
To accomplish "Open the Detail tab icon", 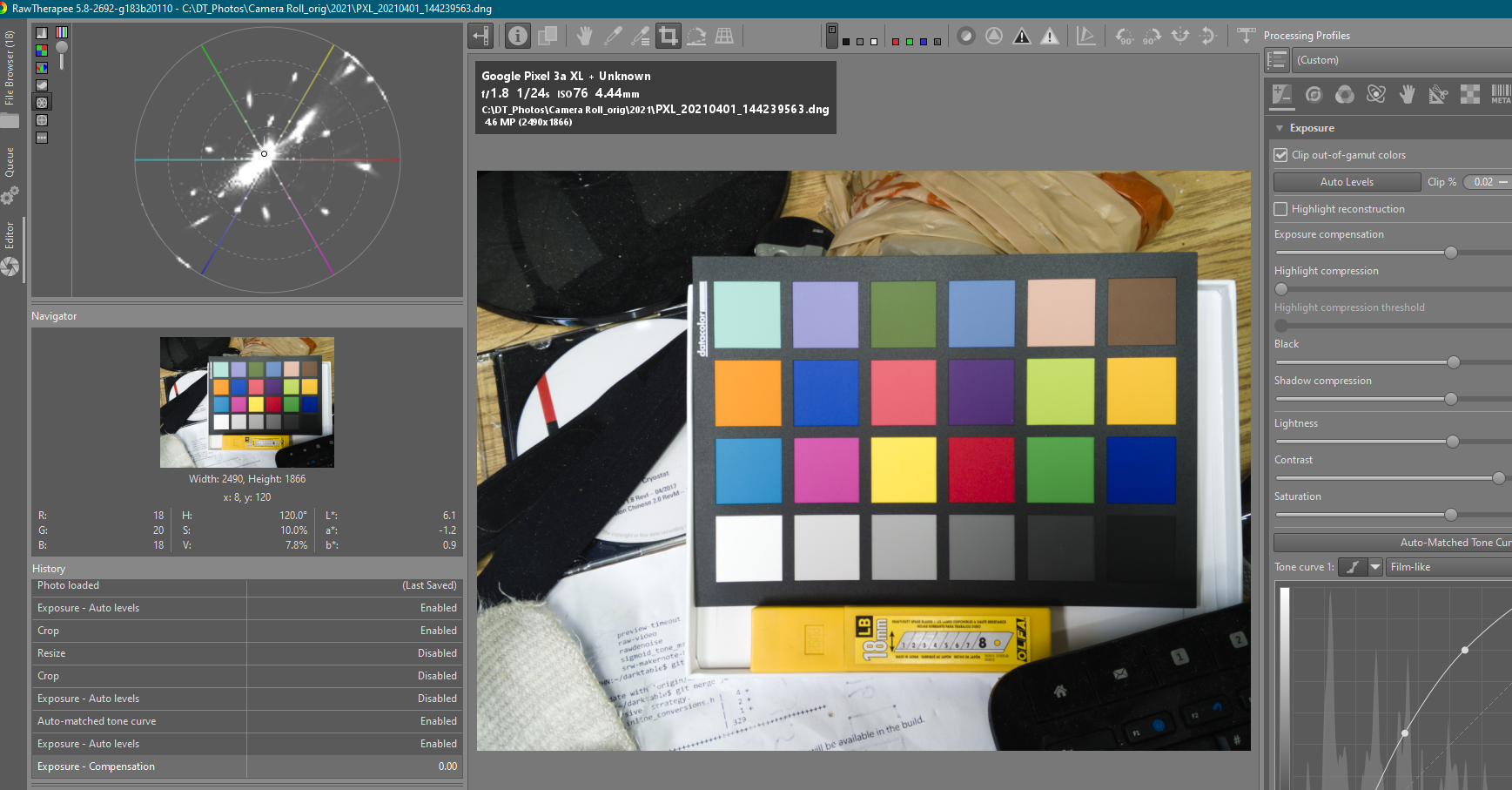I will (1314, 94).
